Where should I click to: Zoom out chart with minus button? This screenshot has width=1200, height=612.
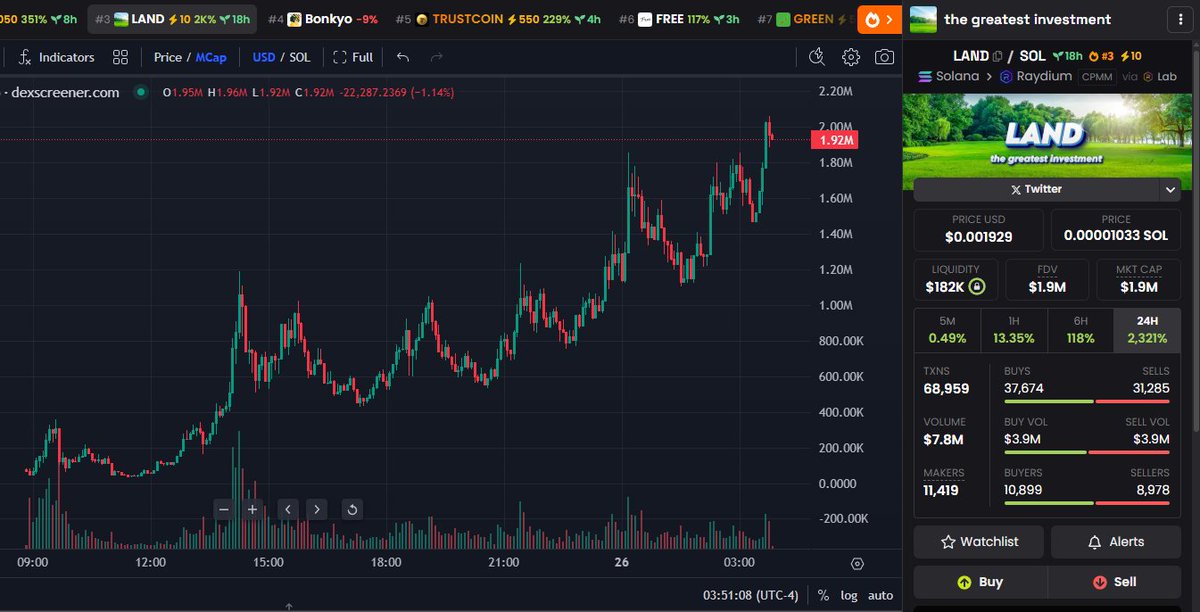point(224,509)
